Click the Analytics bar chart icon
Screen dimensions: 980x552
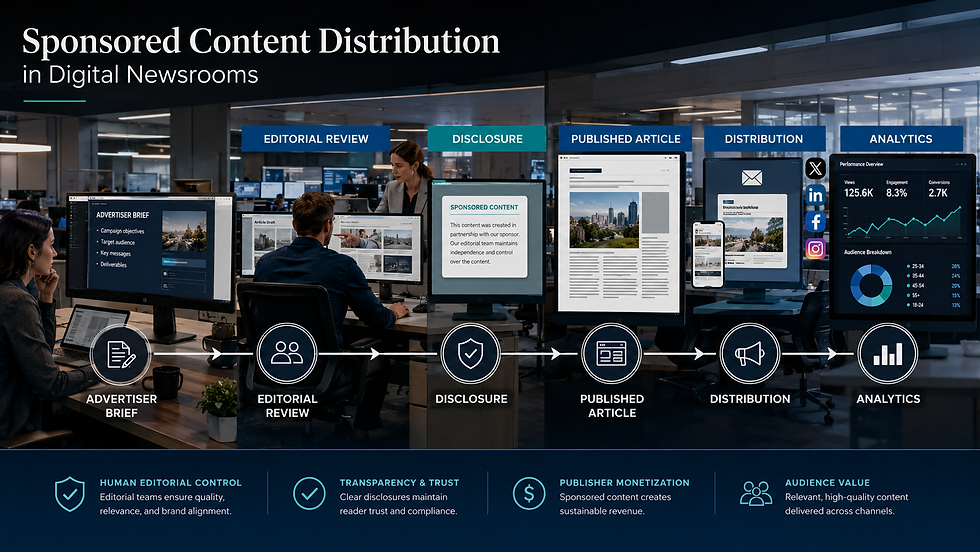pyautogui.click(x=888, y=354)
